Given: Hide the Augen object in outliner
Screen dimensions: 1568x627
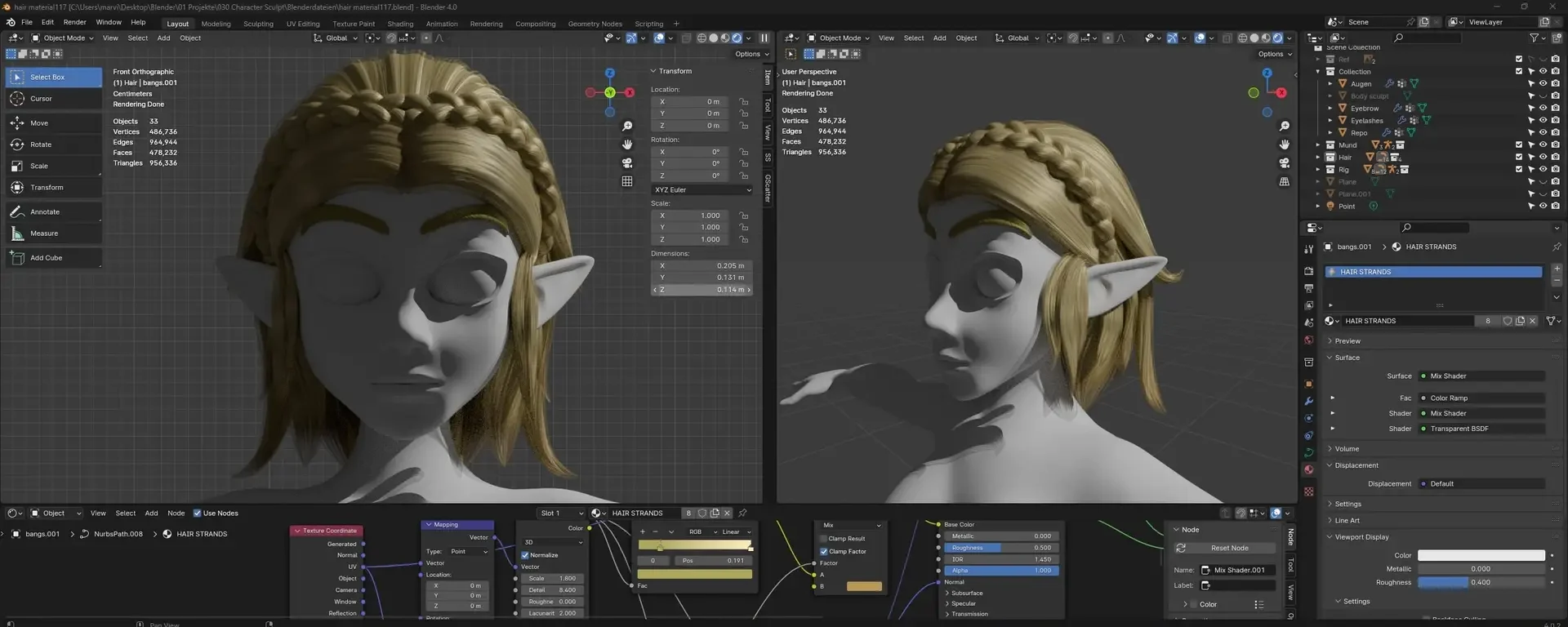Looking at the screenshot, I should pos(1543,83).
